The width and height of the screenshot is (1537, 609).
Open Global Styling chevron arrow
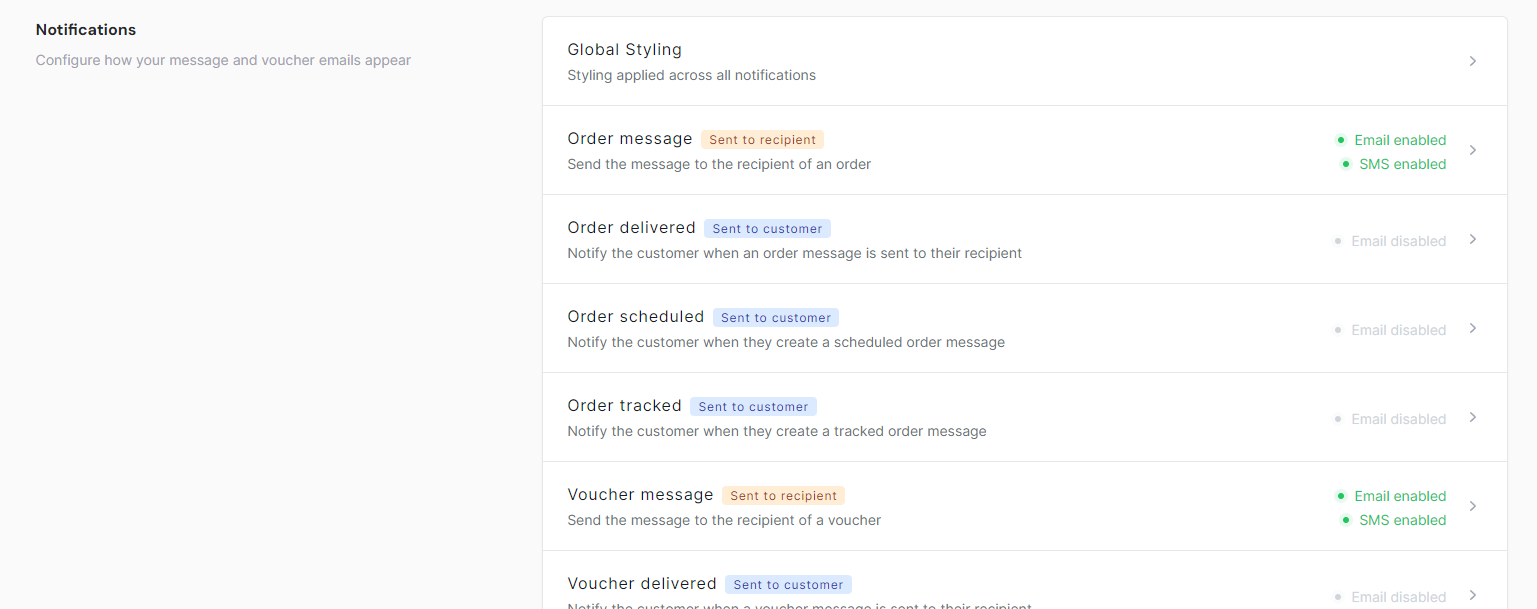[x=1473, y=61]
